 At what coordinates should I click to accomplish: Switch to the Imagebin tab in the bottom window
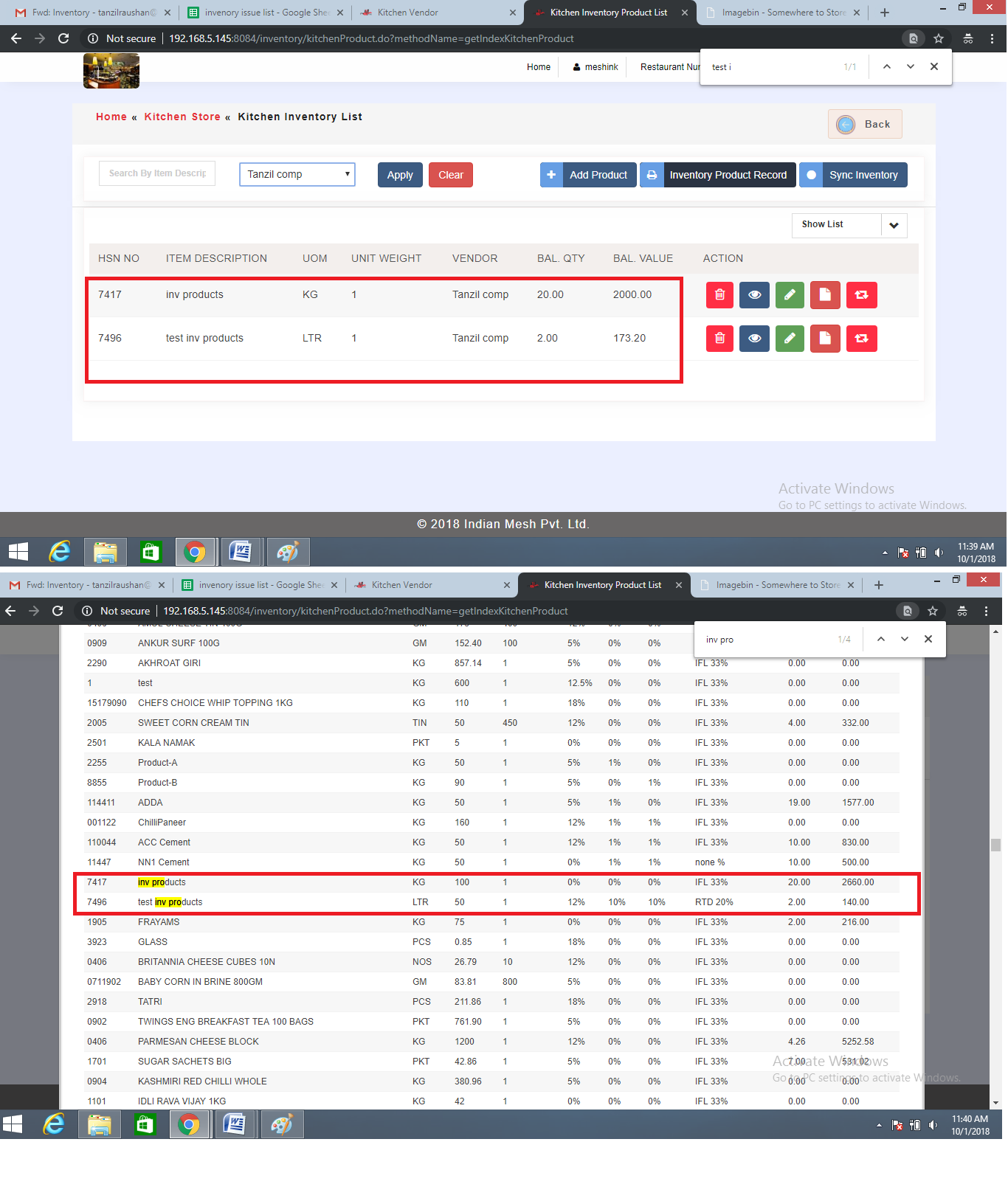coord(776,585)
